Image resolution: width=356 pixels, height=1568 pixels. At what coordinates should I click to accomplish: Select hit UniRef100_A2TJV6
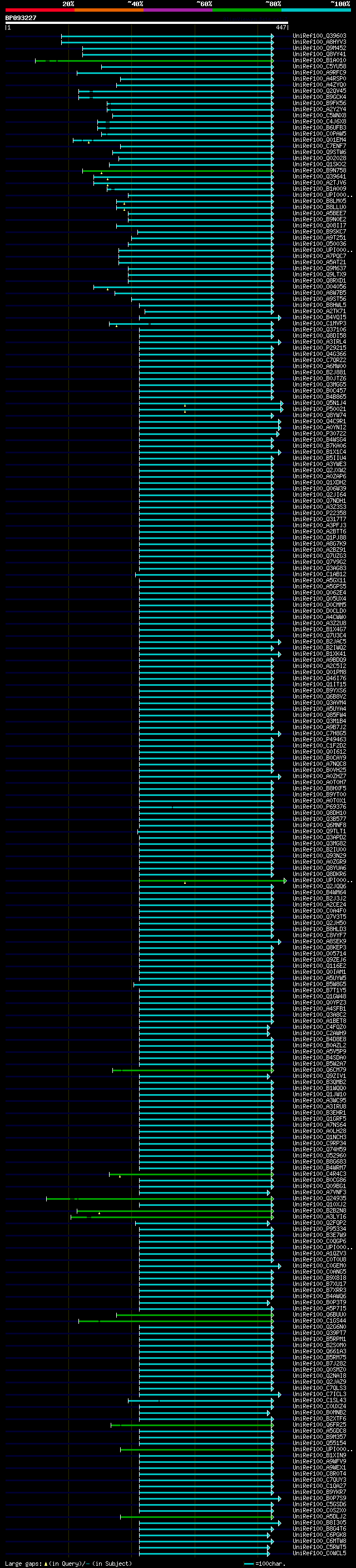coord(319,182)
